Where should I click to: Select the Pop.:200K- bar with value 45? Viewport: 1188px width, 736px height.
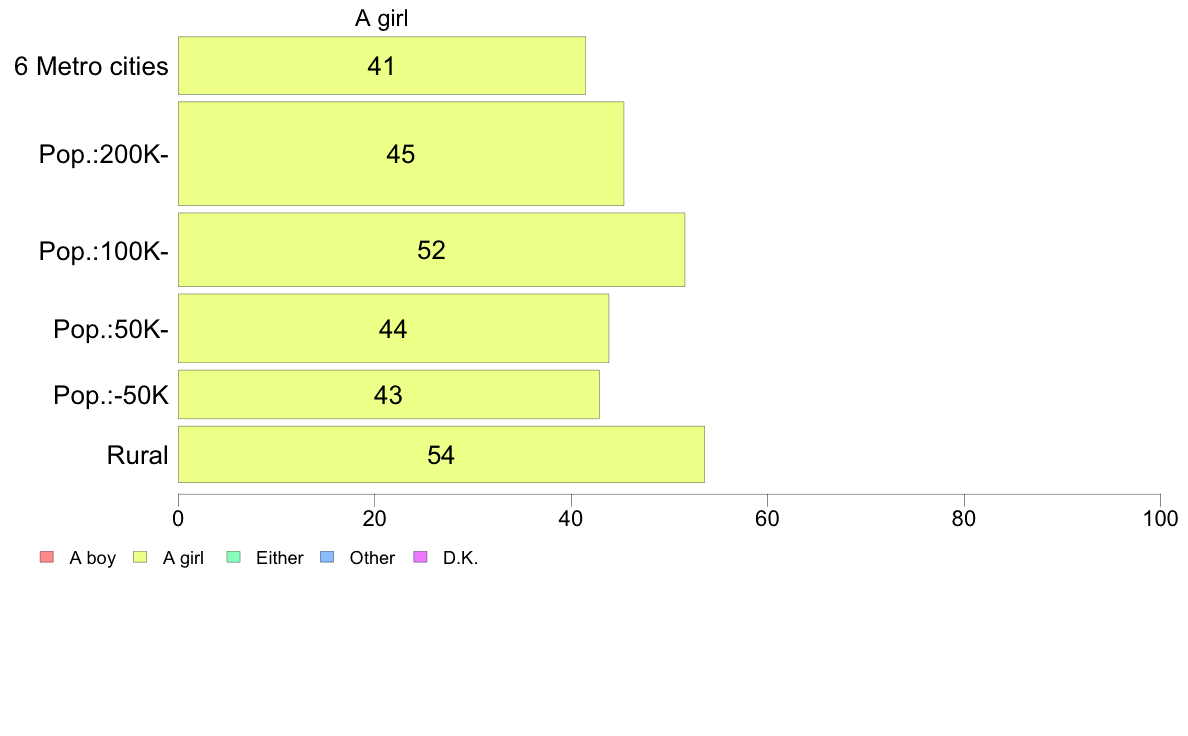[401, 154]
